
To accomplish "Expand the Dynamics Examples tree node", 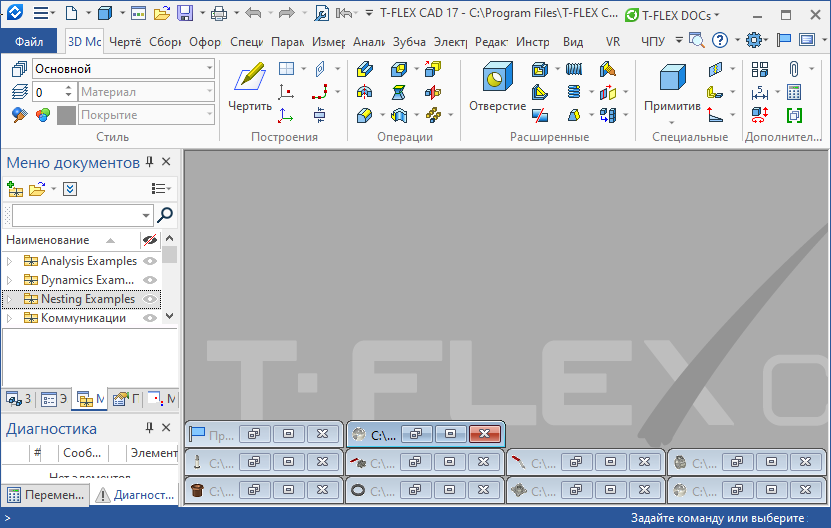I will point(10,280).
